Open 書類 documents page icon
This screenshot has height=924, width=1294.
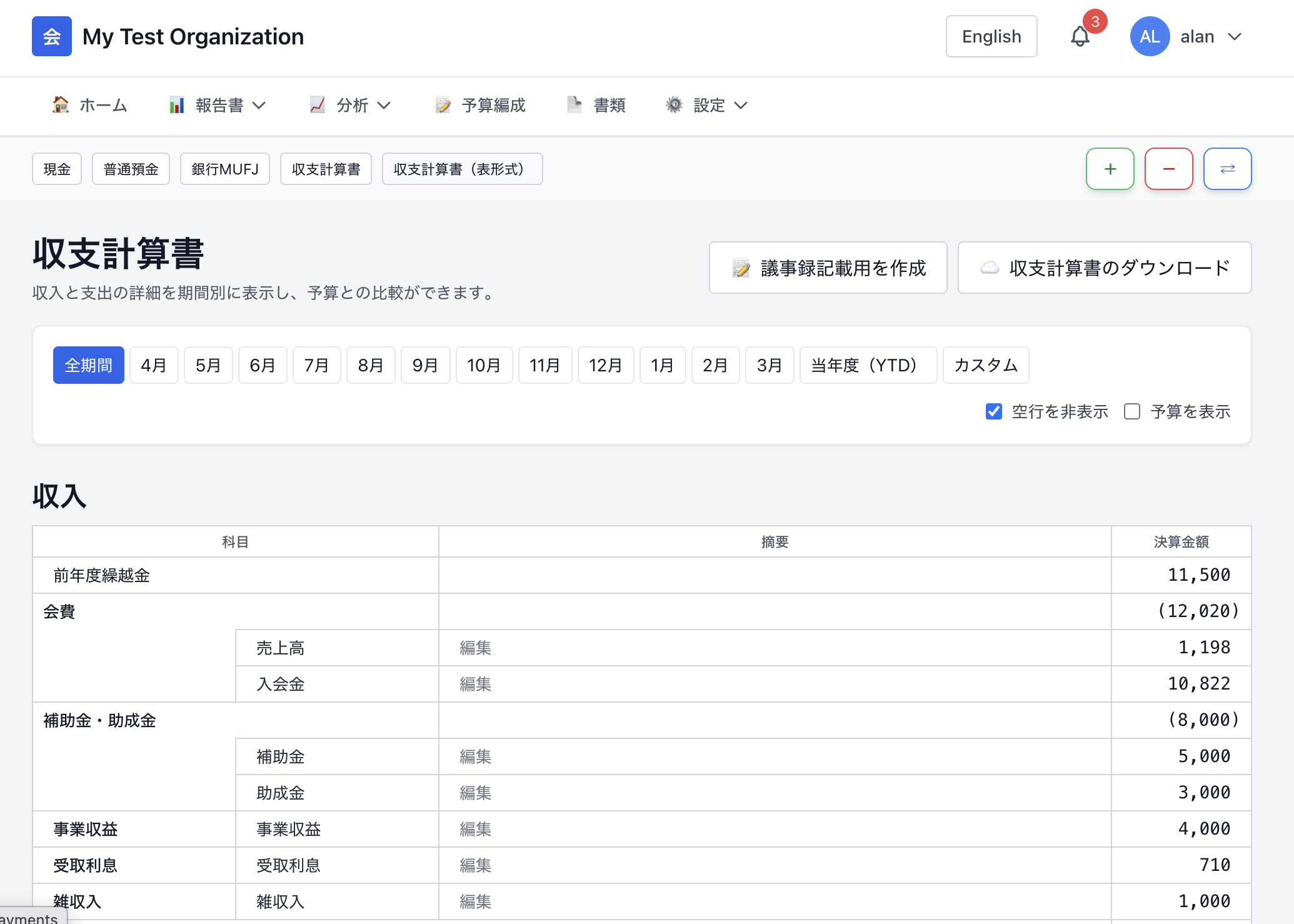coord(574,105)
